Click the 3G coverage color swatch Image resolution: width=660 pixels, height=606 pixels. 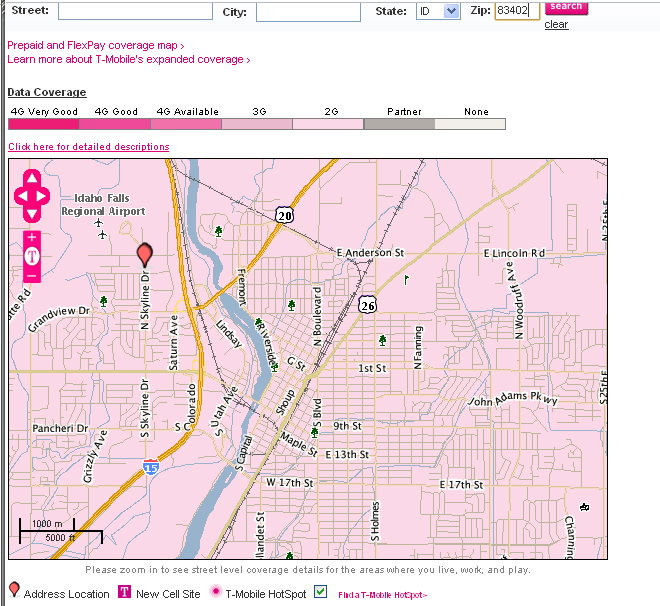coord(257,124)
